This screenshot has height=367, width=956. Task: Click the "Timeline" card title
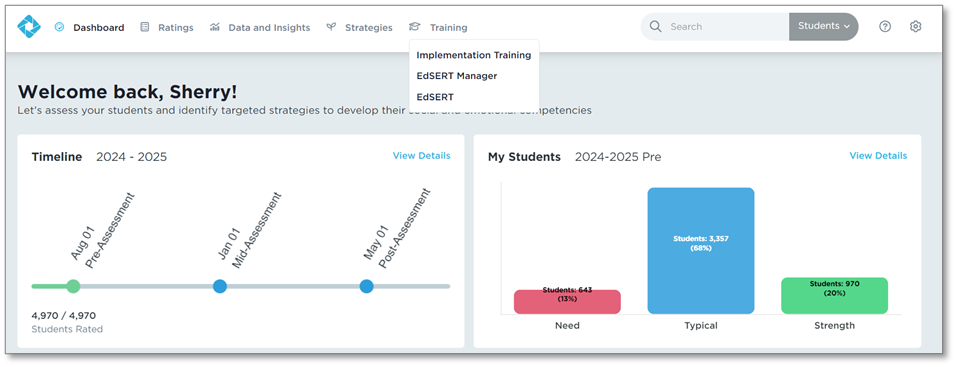point(57,157)
